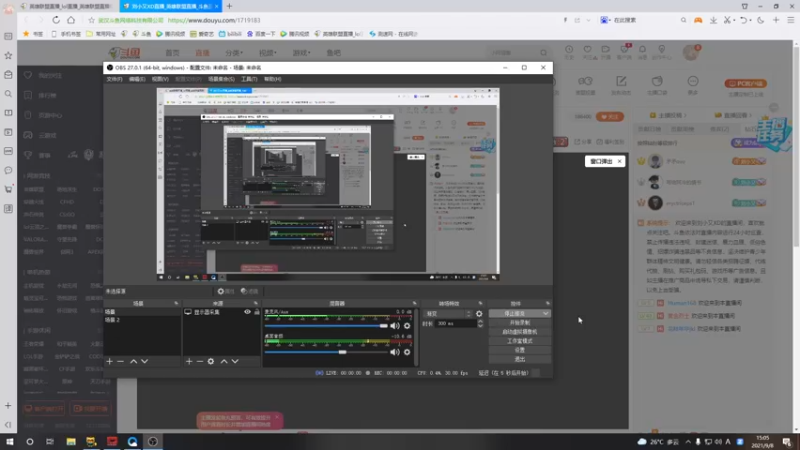Toggle visibility eye of the display capture source
This screenshot has width=800, height=450.
tap(247, 312)
